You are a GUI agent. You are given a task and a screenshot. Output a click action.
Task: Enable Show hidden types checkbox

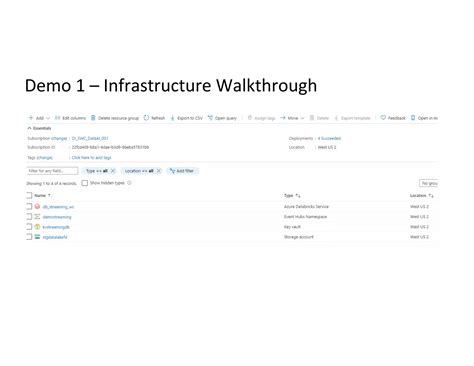[85, 183]
